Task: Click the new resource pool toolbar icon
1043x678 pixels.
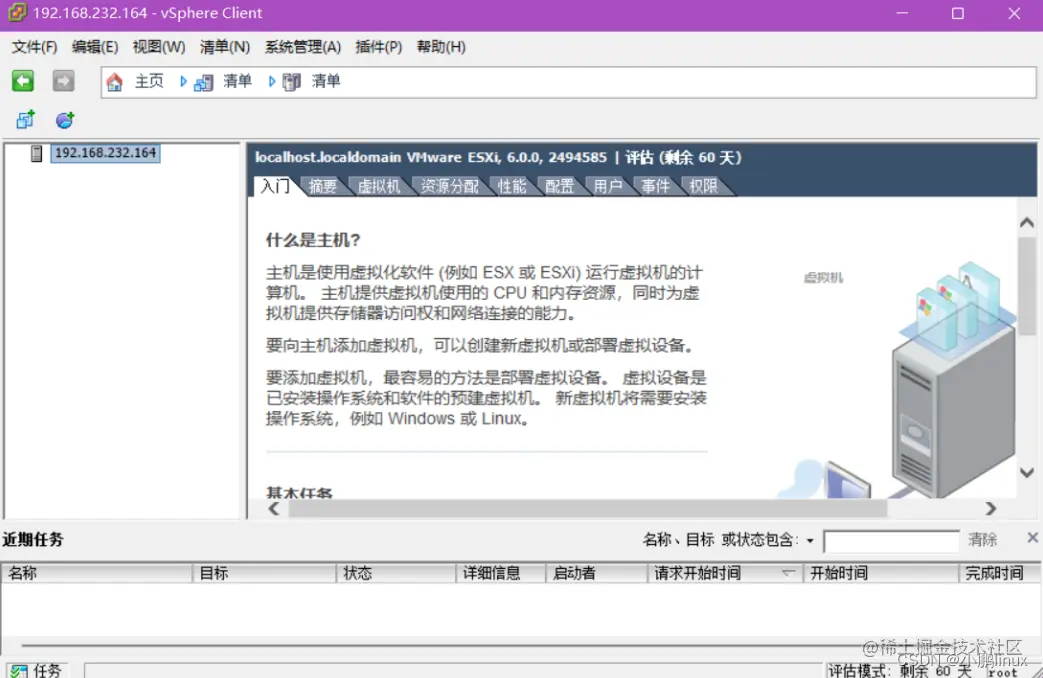Action: click(x=65, y=120)
